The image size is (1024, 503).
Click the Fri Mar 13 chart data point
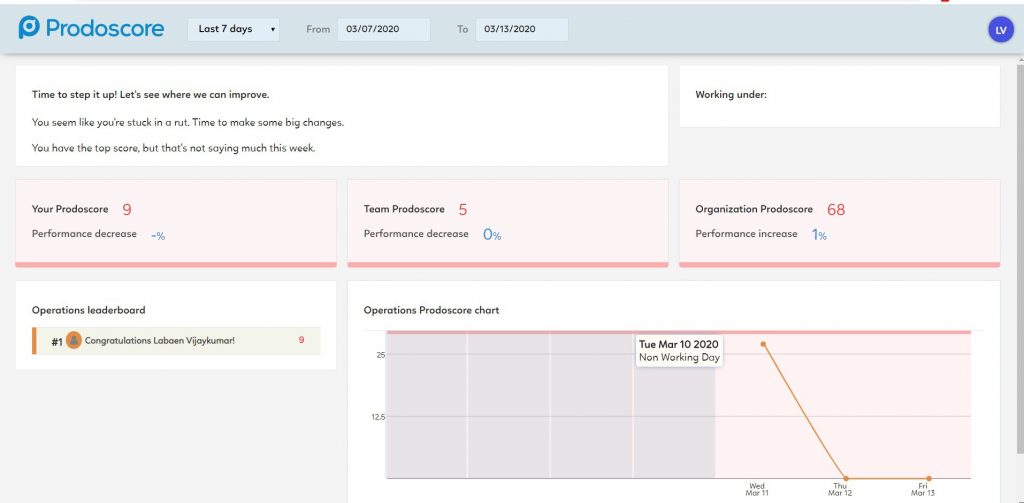tap(929, 478)
